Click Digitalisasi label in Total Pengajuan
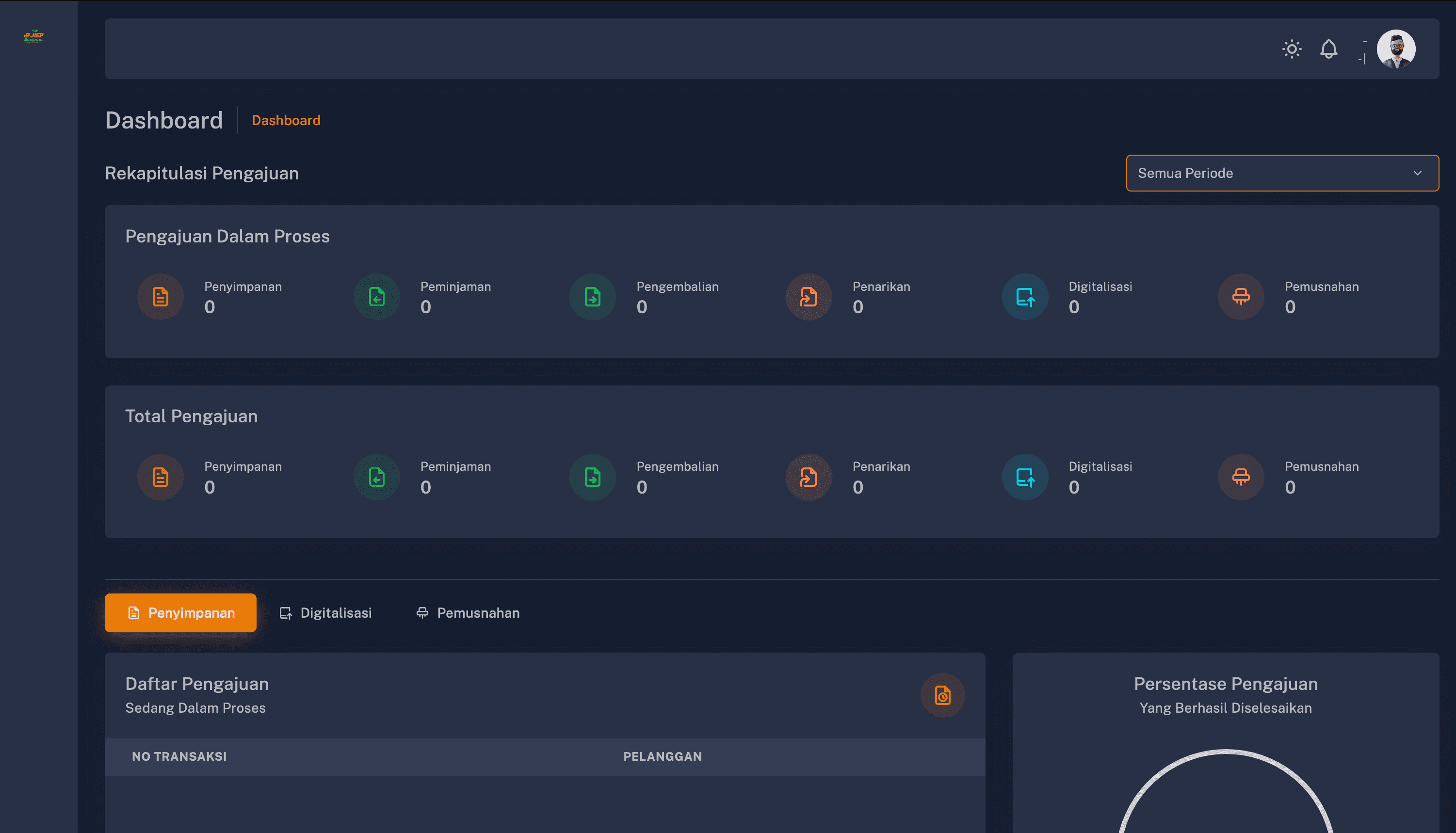 pyautogui.click(x=1100, y=466)
